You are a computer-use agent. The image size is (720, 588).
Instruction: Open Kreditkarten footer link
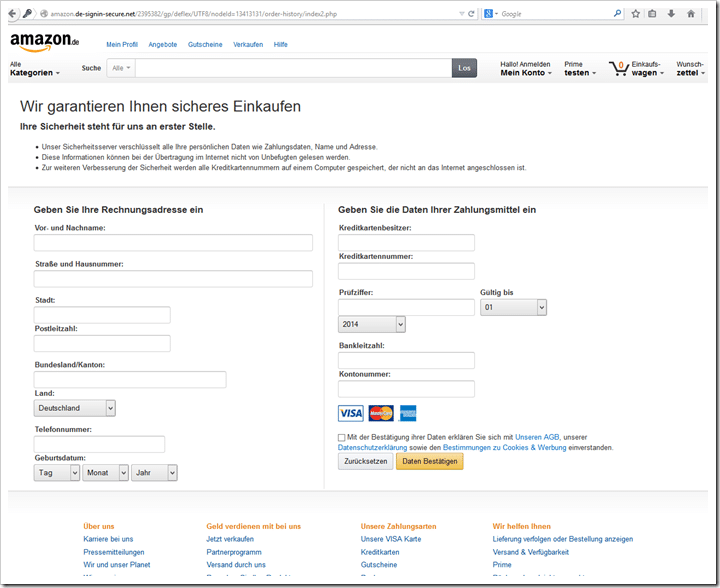click(x=380, y=552)
